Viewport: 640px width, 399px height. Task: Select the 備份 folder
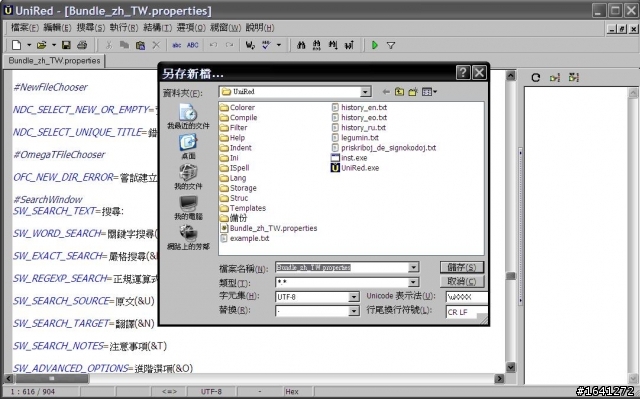(x=233, y=218)
